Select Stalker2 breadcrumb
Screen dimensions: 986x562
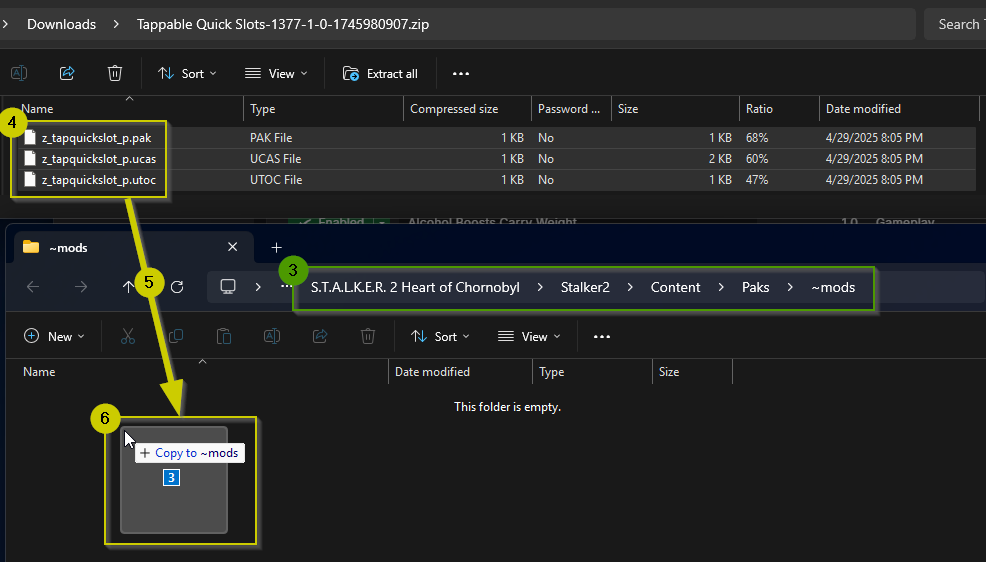585,287
